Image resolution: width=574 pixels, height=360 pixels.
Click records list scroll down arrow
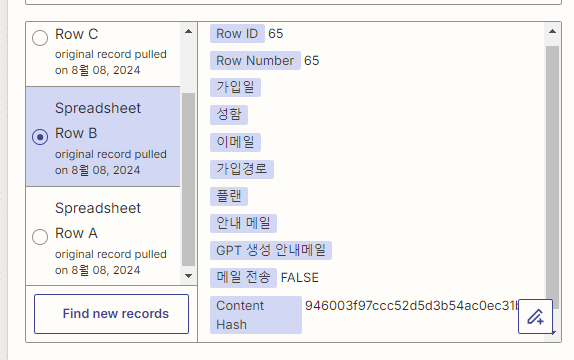[189, 276]
